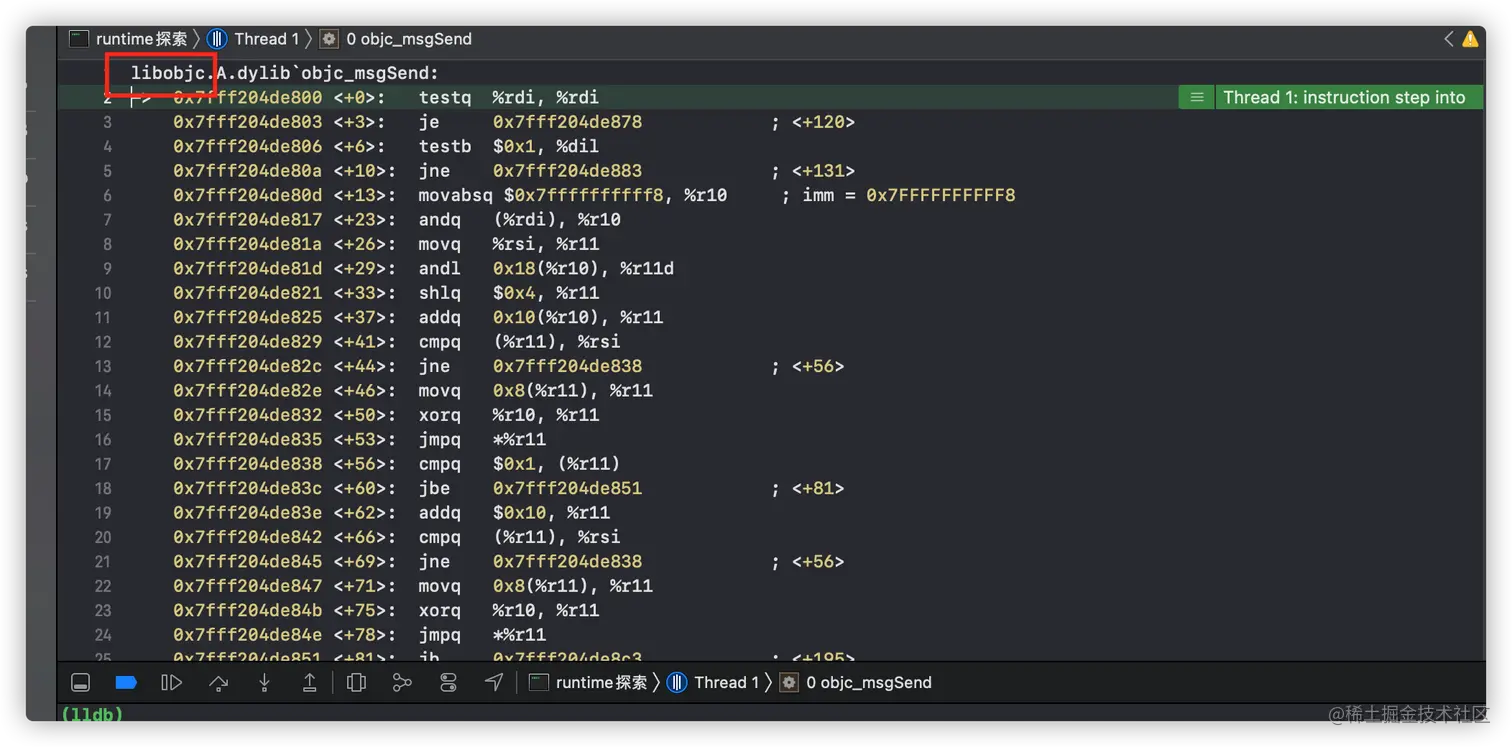
Task: Click the 'je' instruction on line 3
Action: (429, 122)
